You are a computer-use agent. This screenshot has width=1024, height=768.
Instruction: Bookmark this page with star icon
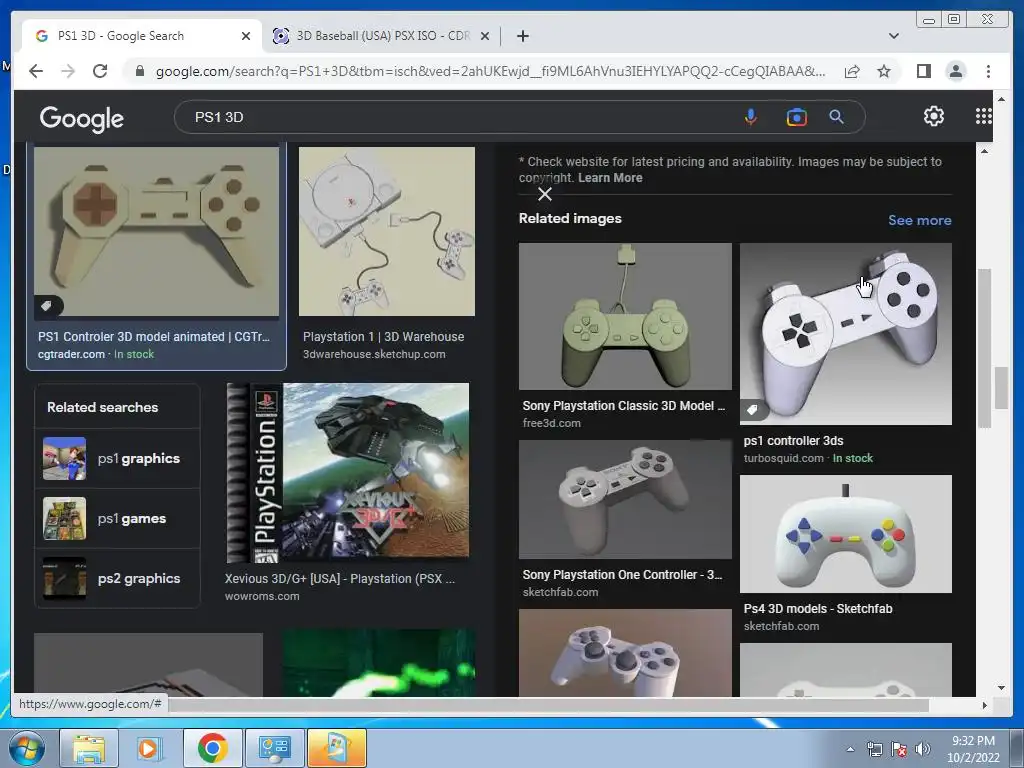point(884,71)
